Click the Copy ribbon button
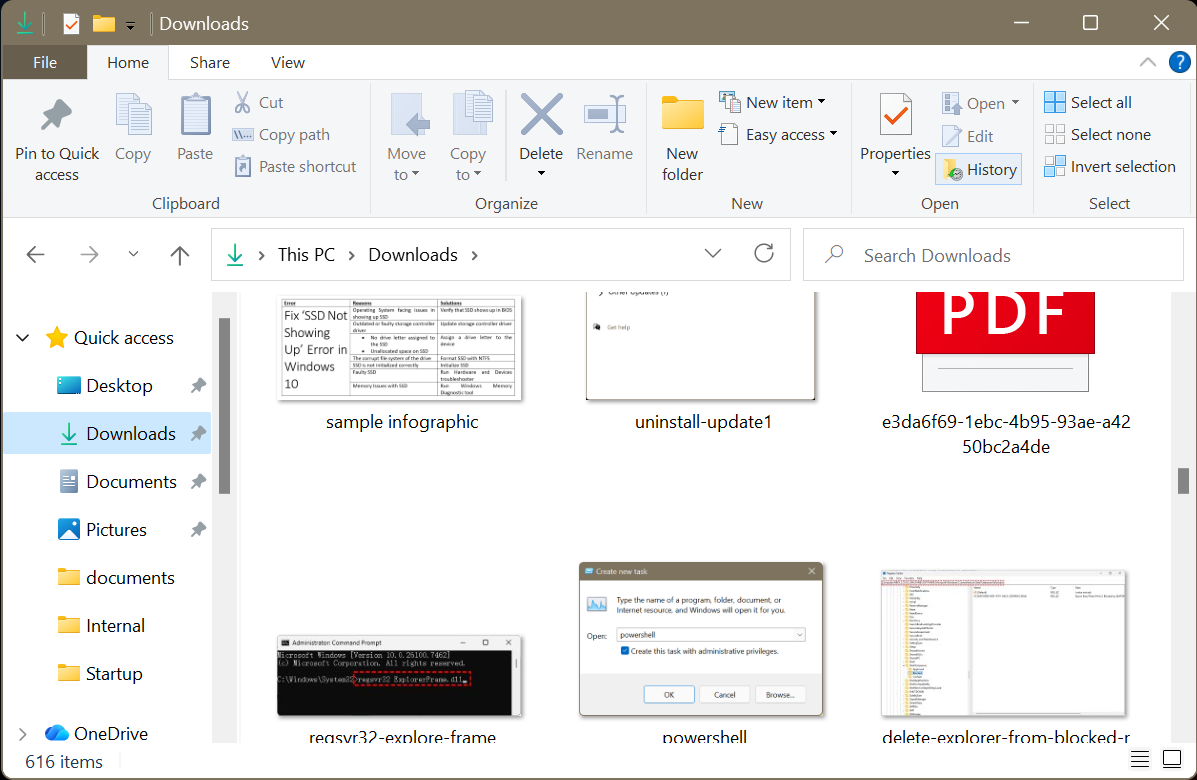 click(x=133, y=127)
